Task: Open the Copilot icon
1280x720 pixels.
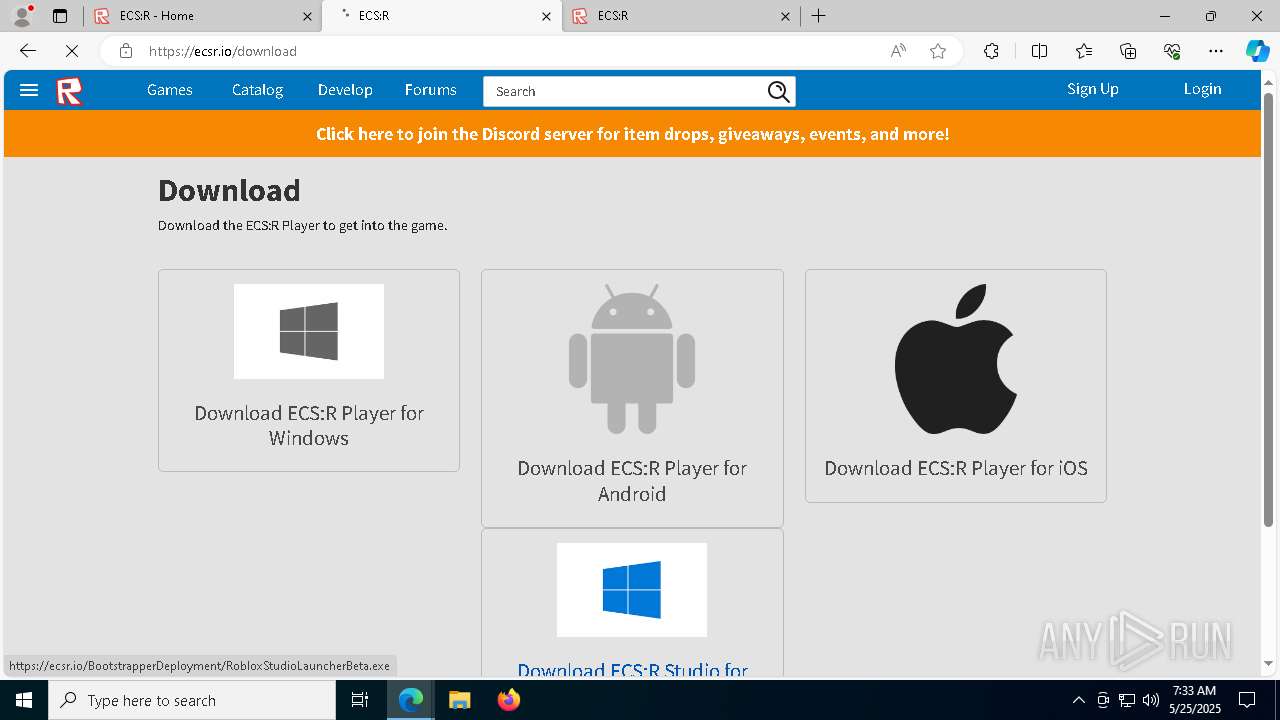Action: click(1257, 51)
